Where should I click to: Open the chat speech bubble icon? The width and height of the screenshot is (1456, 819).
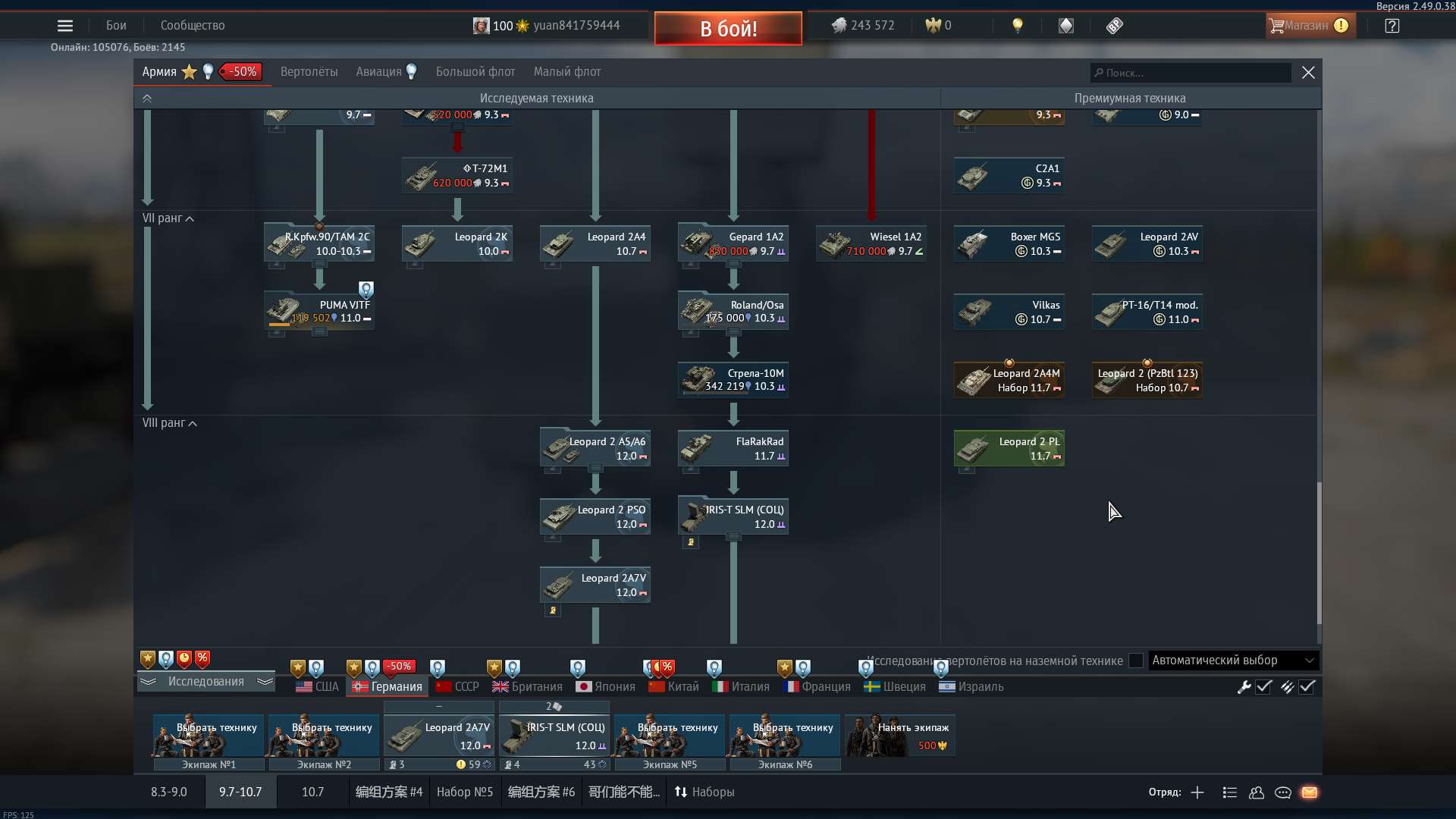pos(1283,792)
